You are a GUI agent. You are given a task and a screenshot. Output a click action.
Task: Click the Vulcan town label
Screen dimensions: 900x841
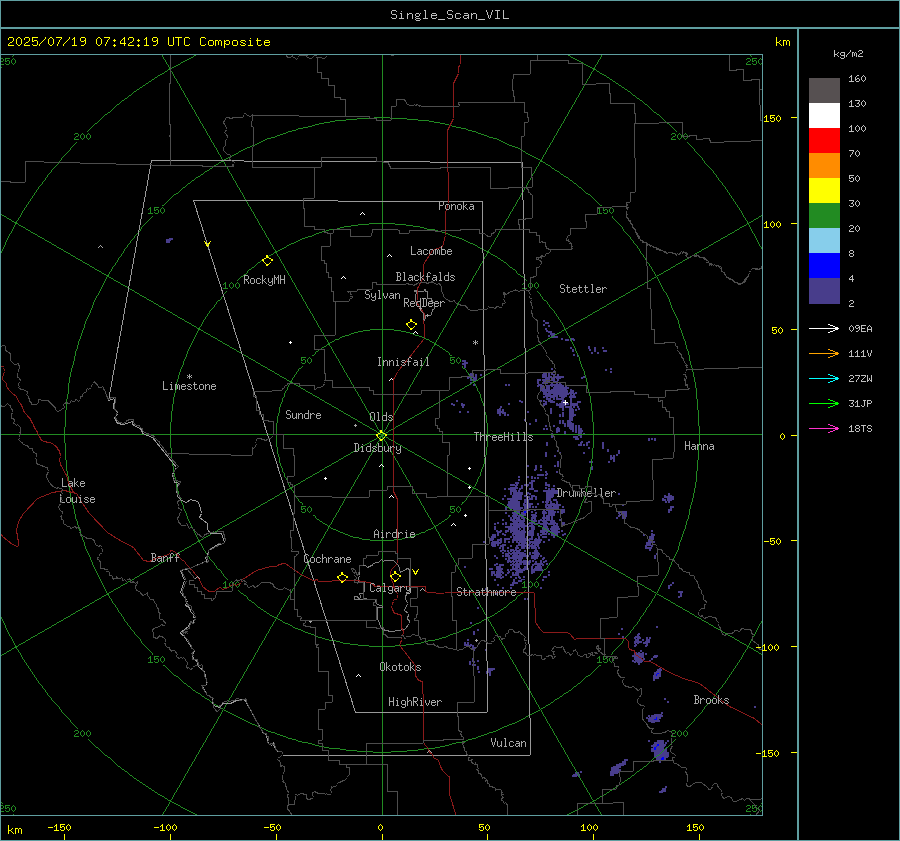click(508, 743)
